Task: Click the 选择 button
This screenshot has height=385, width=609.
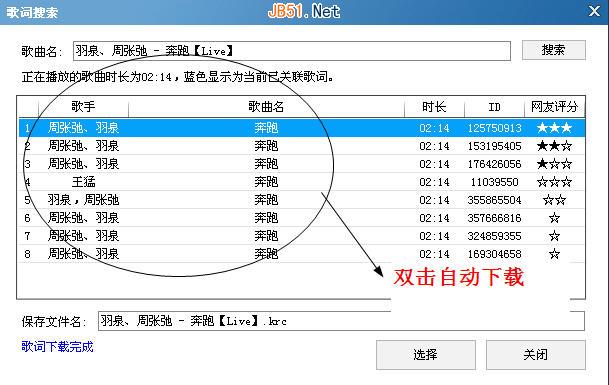Action: tap(426, 355)
